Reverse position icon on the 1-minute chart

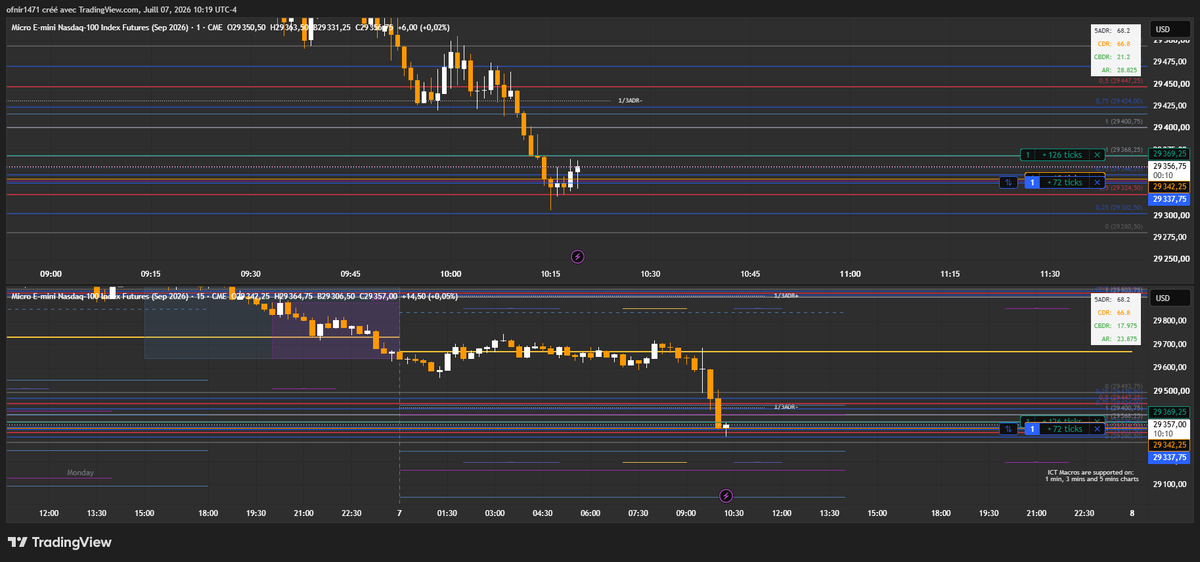coord(1010,182)
